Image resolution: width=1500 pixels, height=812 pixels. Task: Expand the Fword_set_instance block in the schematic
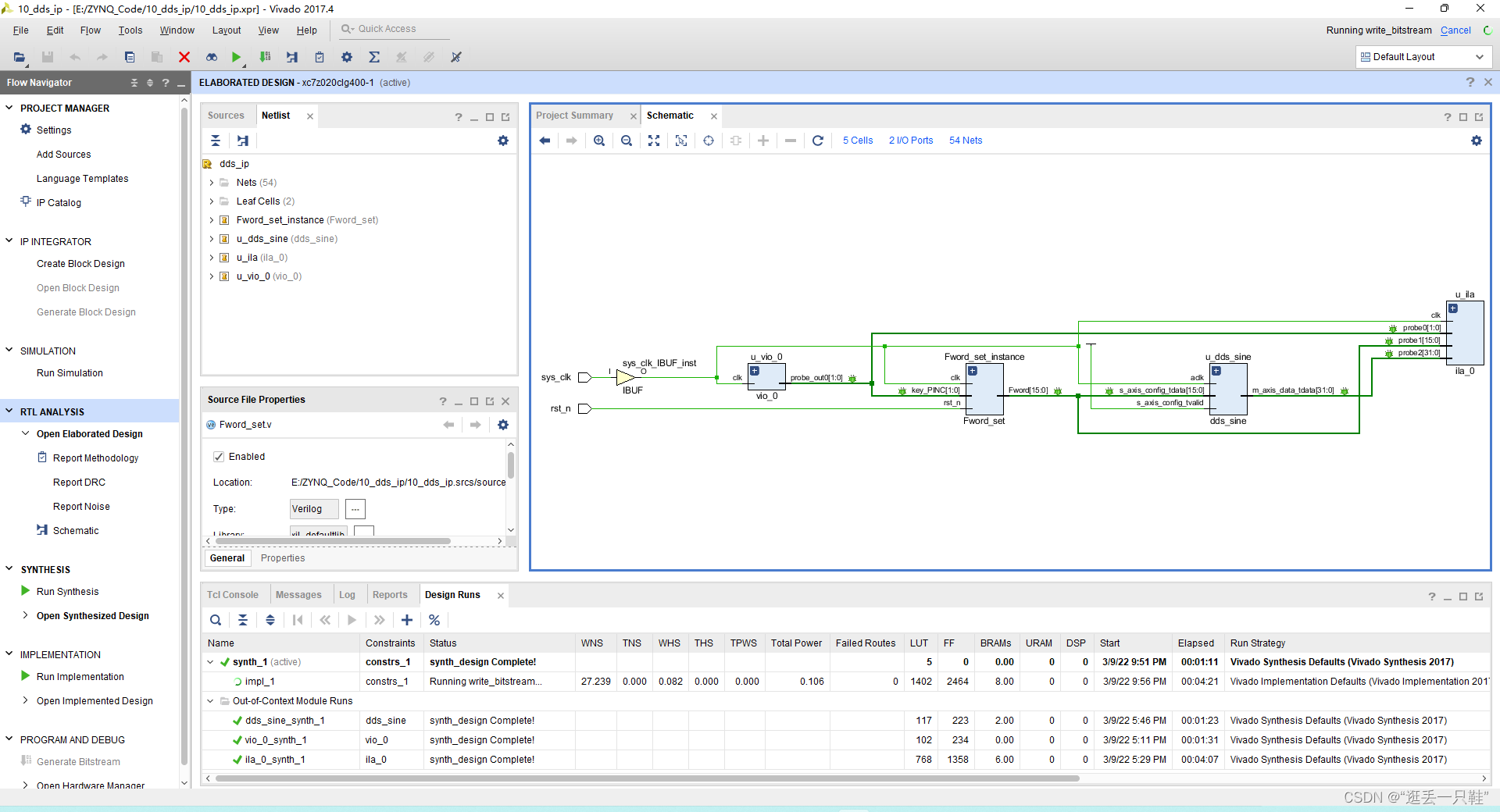pyautogui.click(x=973, y=371)
